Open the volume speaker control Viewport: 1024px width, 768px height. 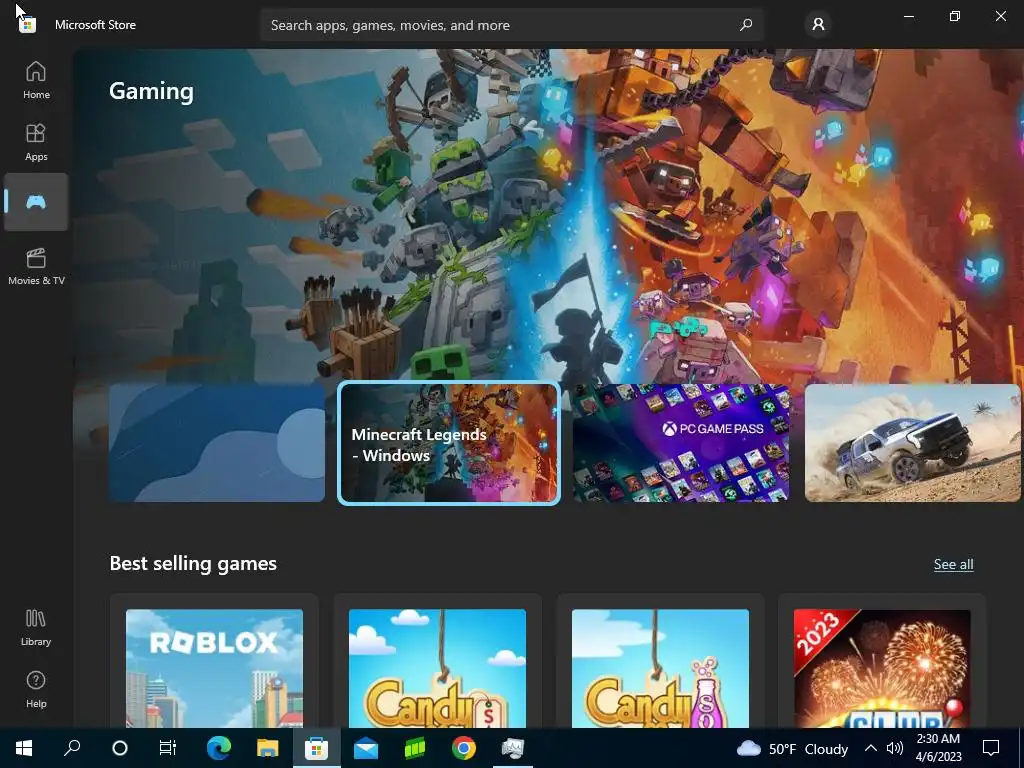[895, 748]
